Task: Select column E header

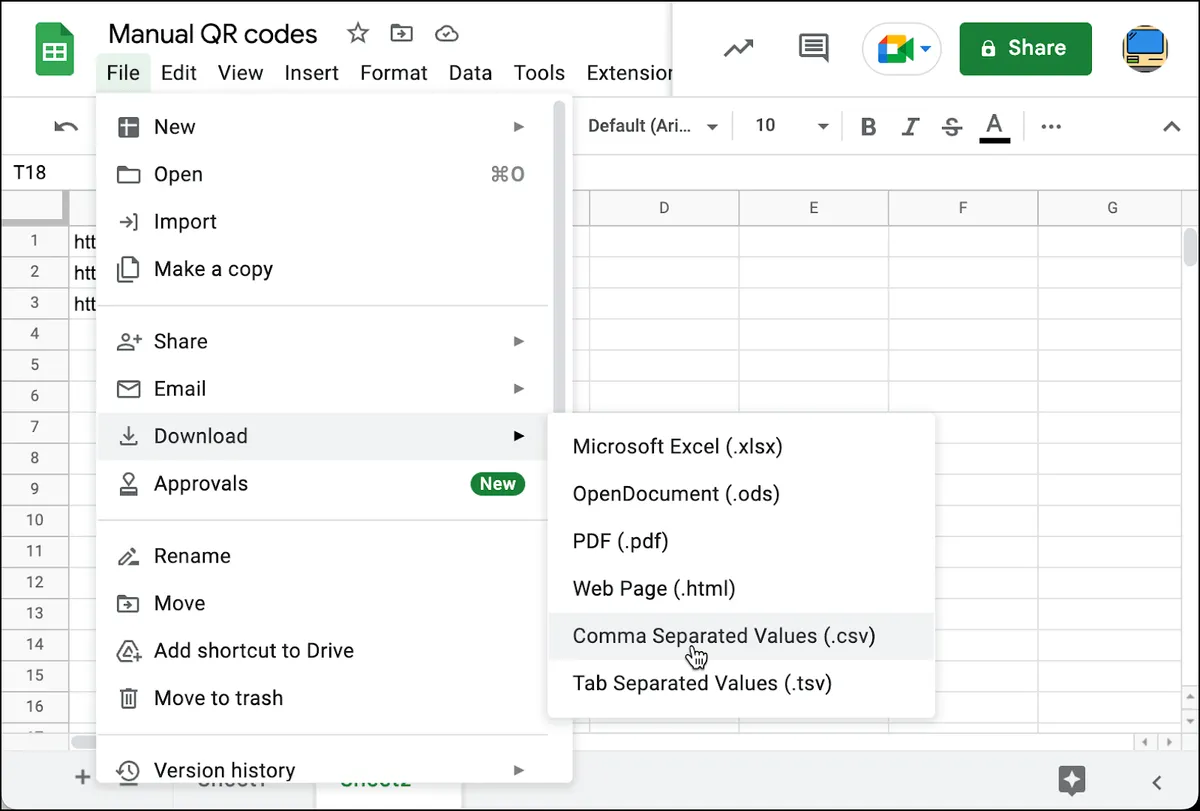Action: click(813, 208)
